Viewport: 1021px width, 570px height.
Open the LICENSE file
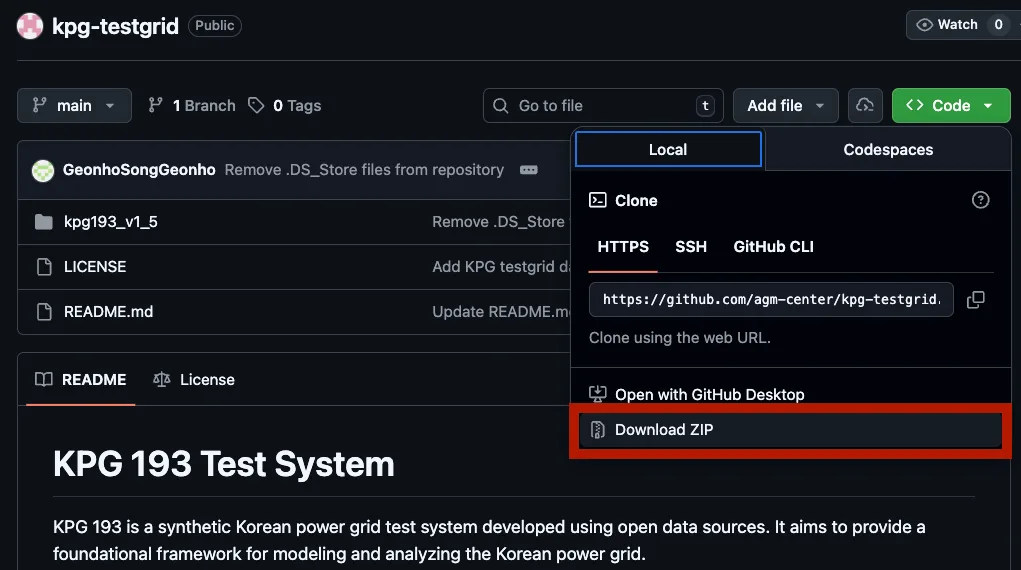click(95, 266)
